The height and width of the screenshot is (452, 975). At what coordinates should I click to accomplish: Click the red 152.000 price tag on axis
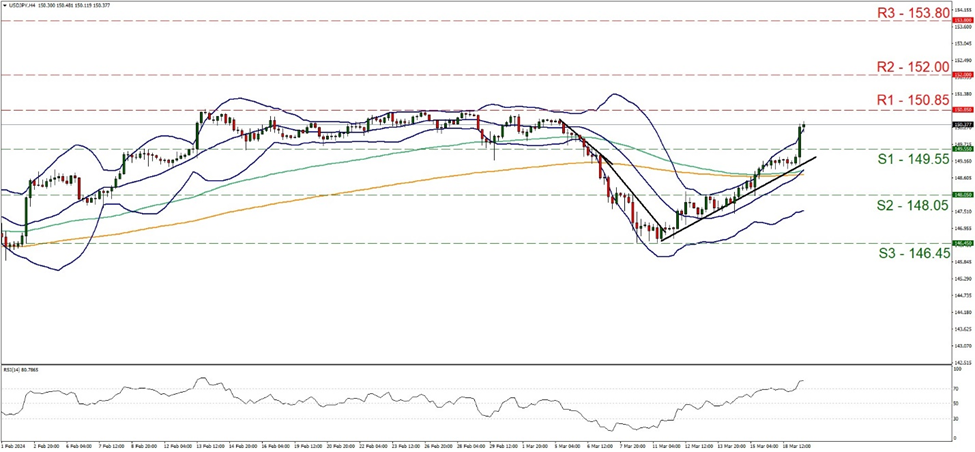point(959,75)
